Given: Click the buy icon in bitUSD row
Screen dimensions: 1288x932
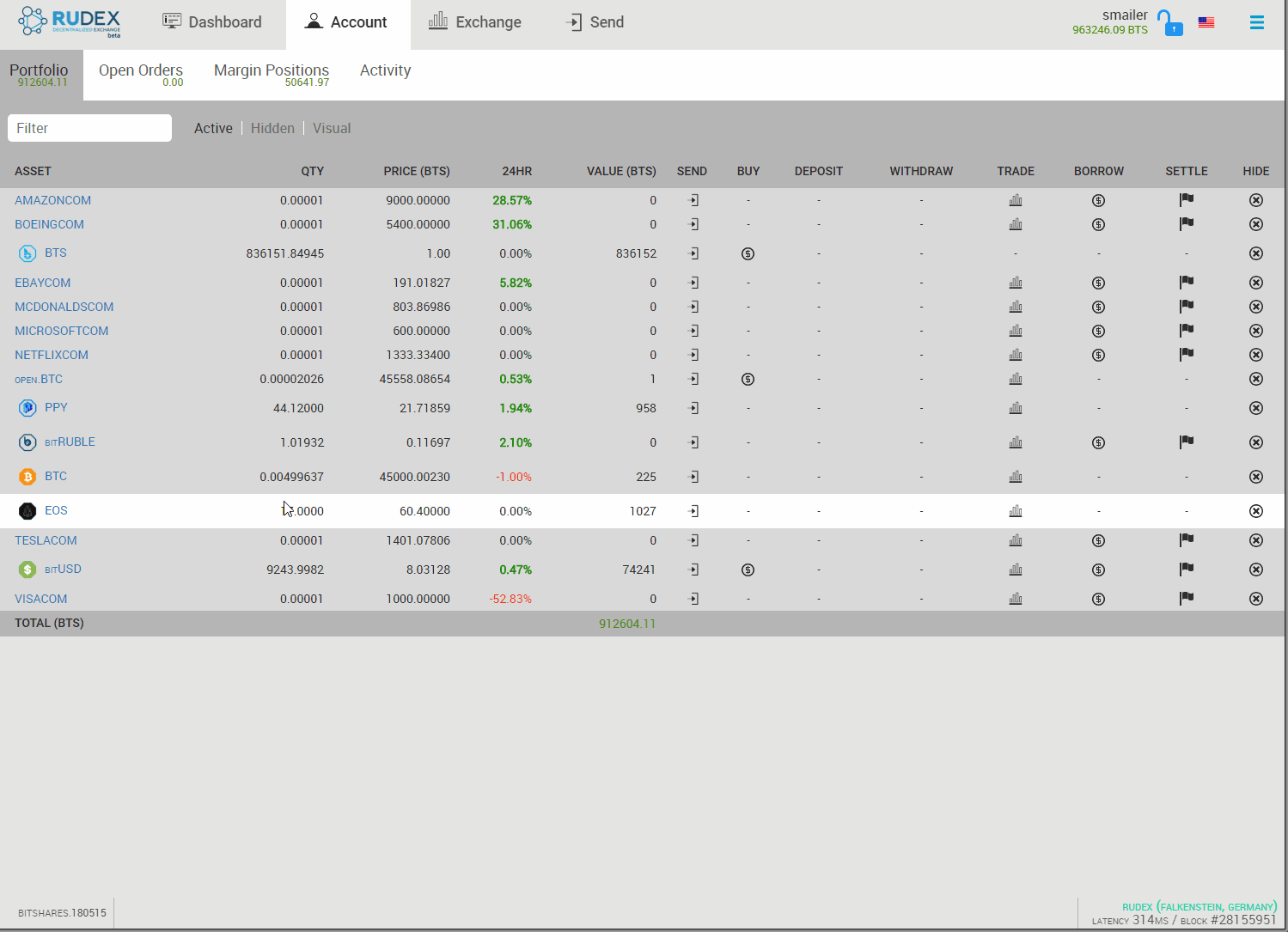Looking at the screenshot, I should click(x=748, y=570).
